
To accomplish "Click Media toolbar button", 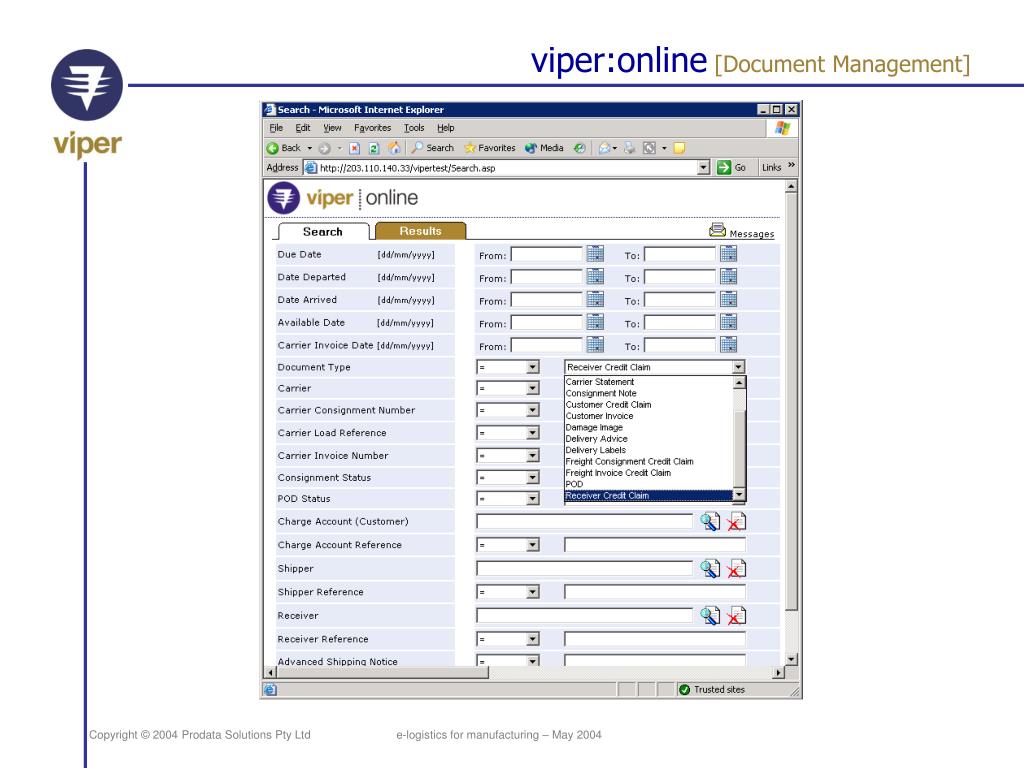I will pos(544,148).
